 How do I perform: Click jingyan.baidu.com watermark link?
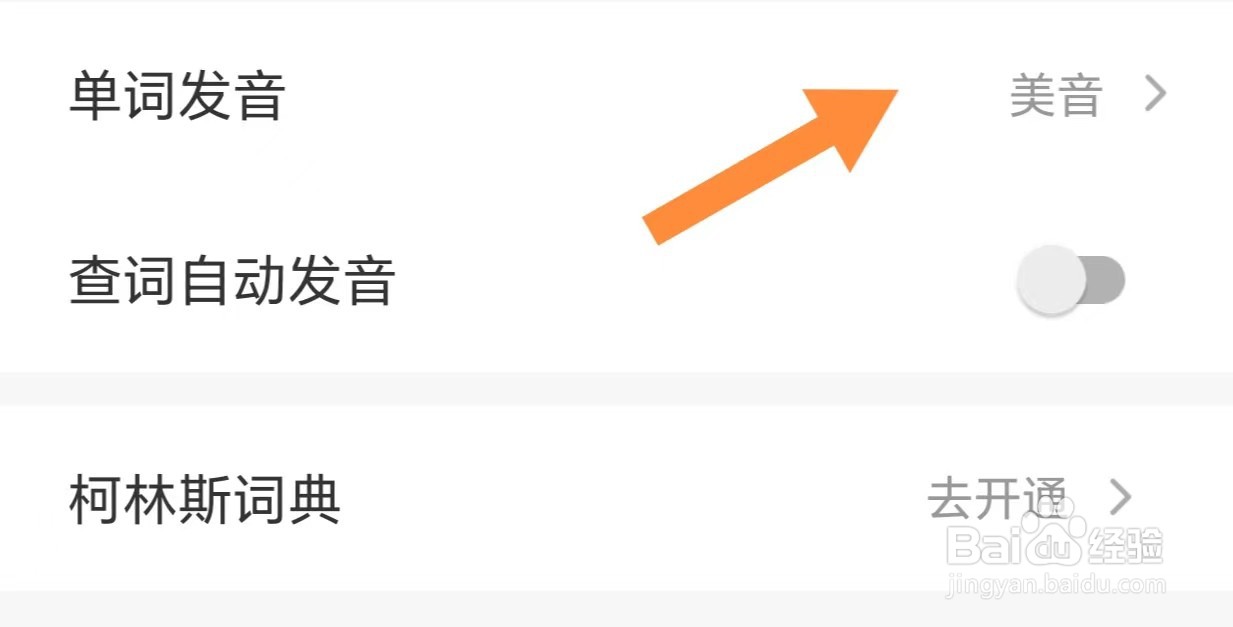[x=1056, y=584]
